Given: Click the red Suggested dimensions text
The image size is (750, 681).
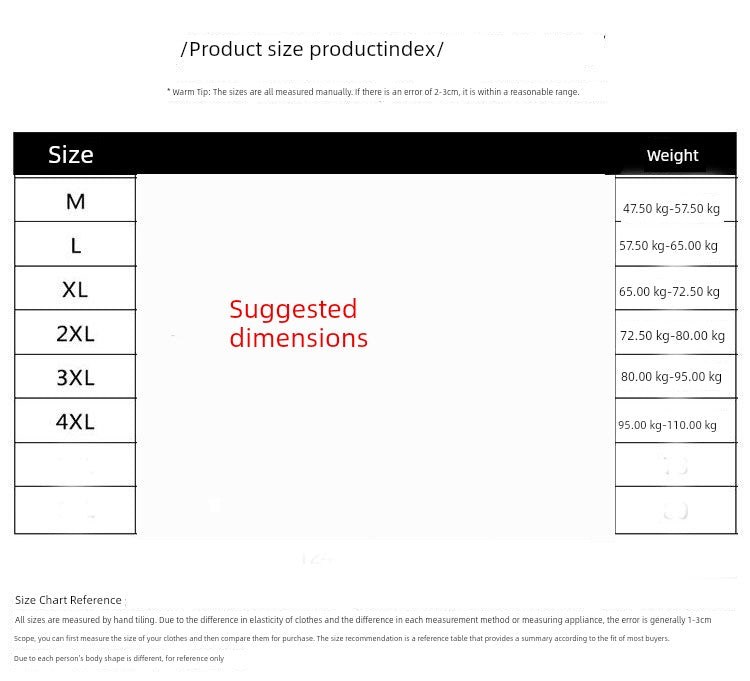Looking at the screenshot, I should [x=298, y=323].
